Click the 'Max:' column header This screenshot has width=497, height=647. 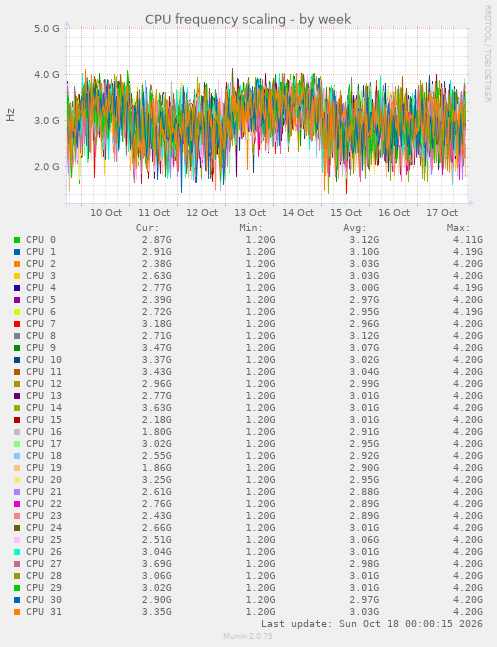459,228
